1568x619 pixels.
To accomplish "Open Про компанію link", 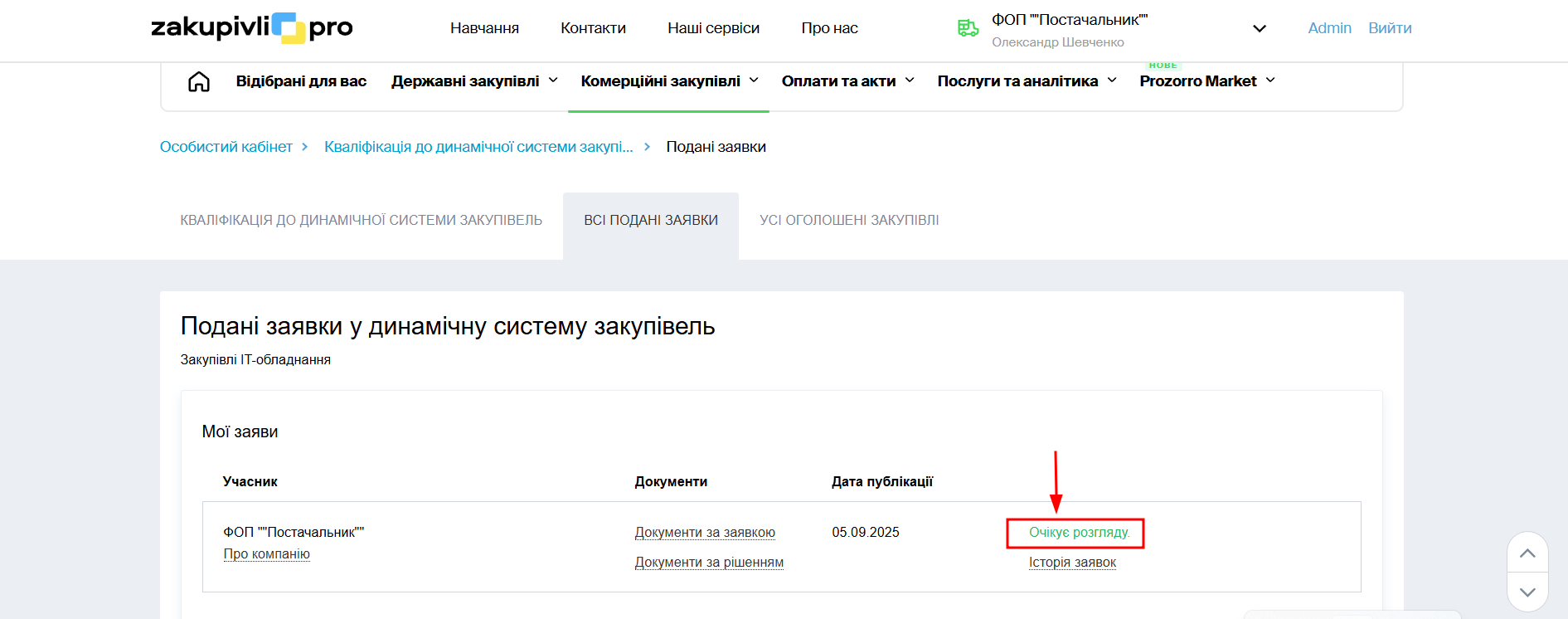I will pyautogui.click(x=266, y=554).
